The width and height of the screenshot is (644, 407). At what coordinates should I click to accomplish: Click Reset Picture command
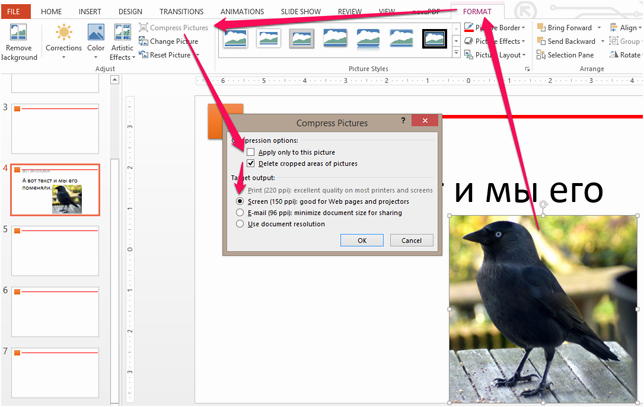coord(165,55)
